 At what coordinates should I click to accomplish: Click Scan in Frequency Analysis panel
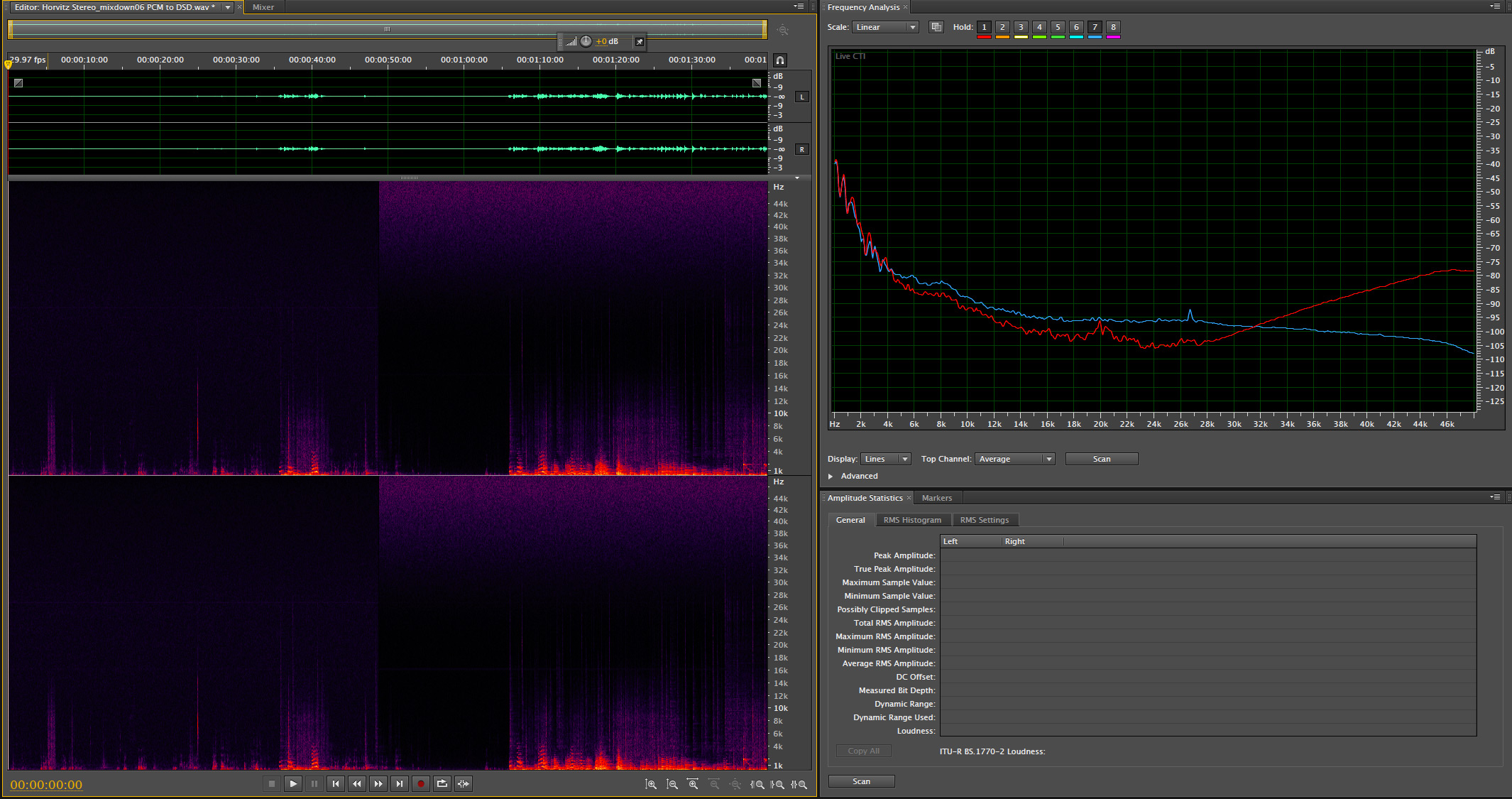(1101, 459)
